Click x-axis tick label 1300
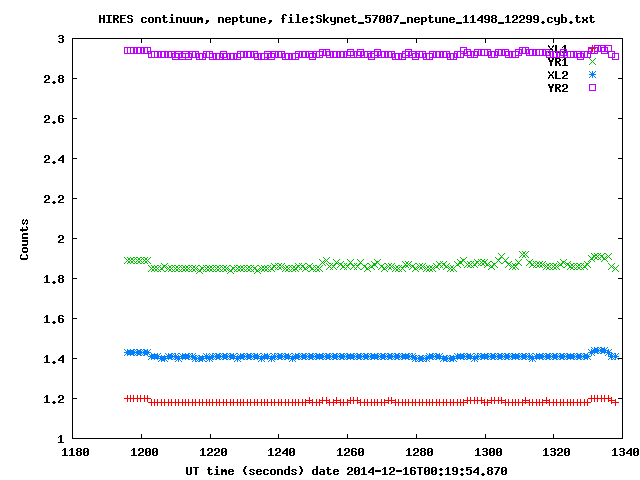 coord(488,452)
